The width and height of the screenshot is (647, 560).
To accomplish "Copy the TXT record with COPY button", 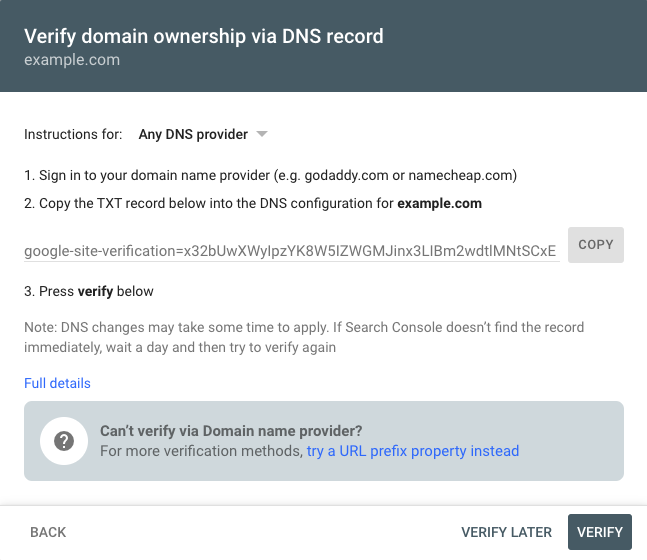I will tap(595, 245).
